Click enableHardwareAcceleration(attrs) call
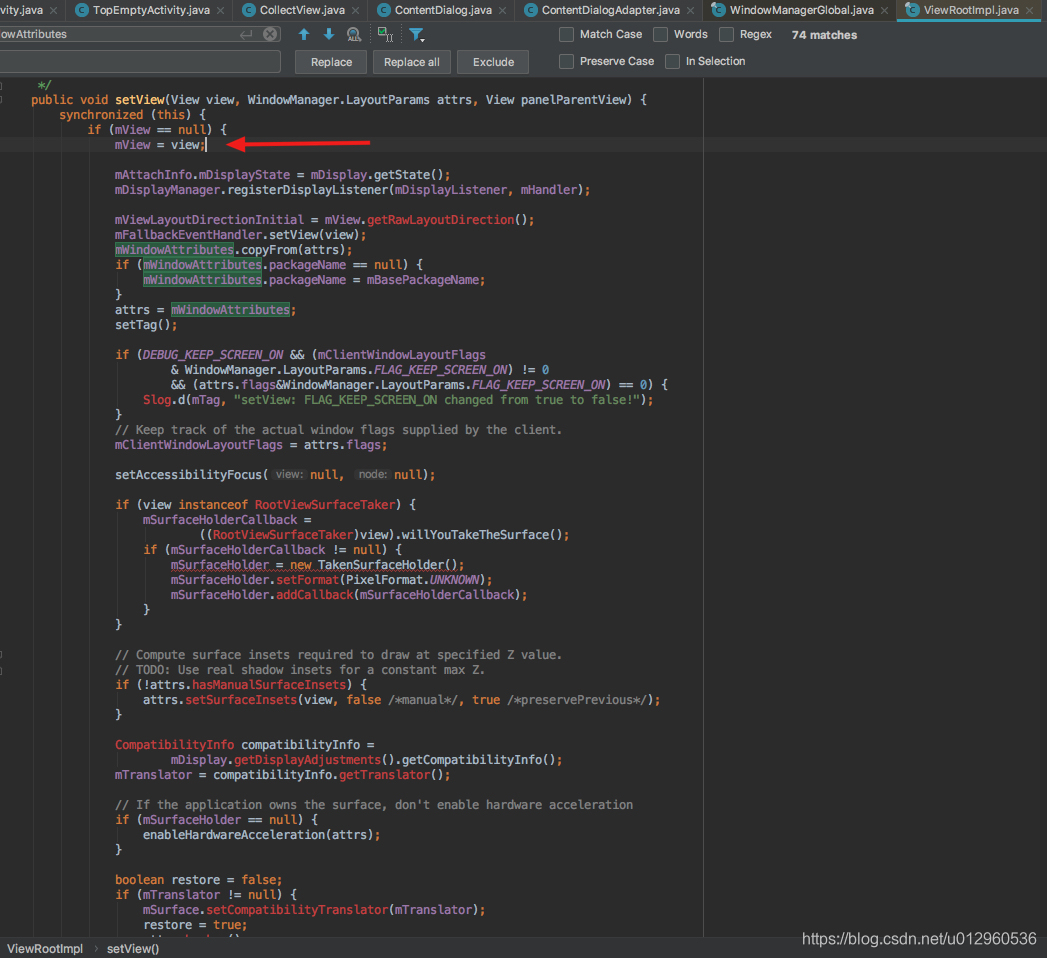 coord(261,835)
